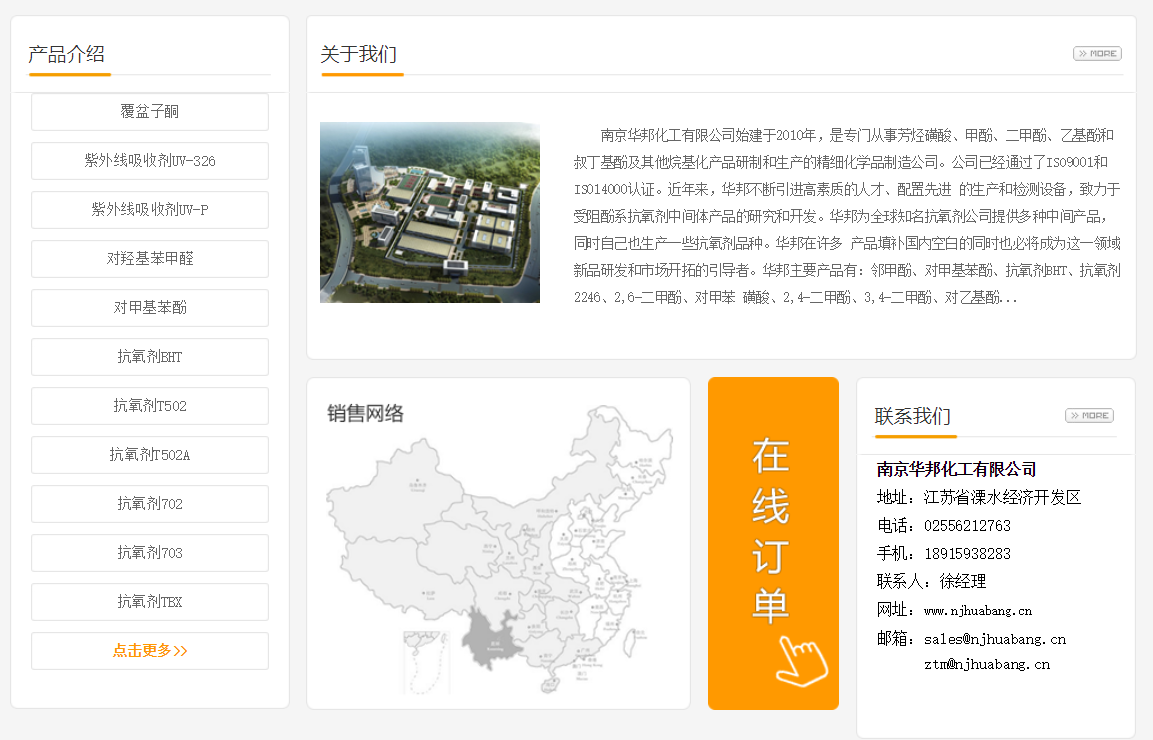Click the www.njhuabang.cn website link

click(x=977, y=611)
